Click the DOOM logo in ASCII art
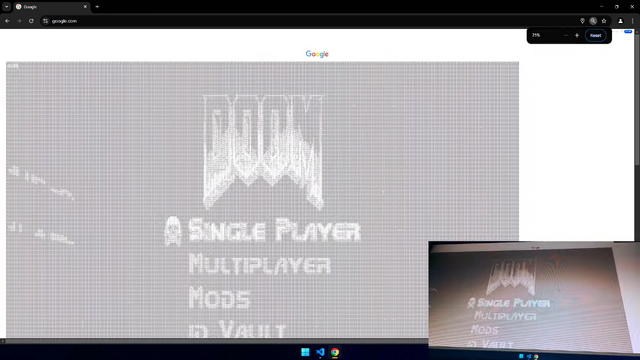 pos(263,152)
